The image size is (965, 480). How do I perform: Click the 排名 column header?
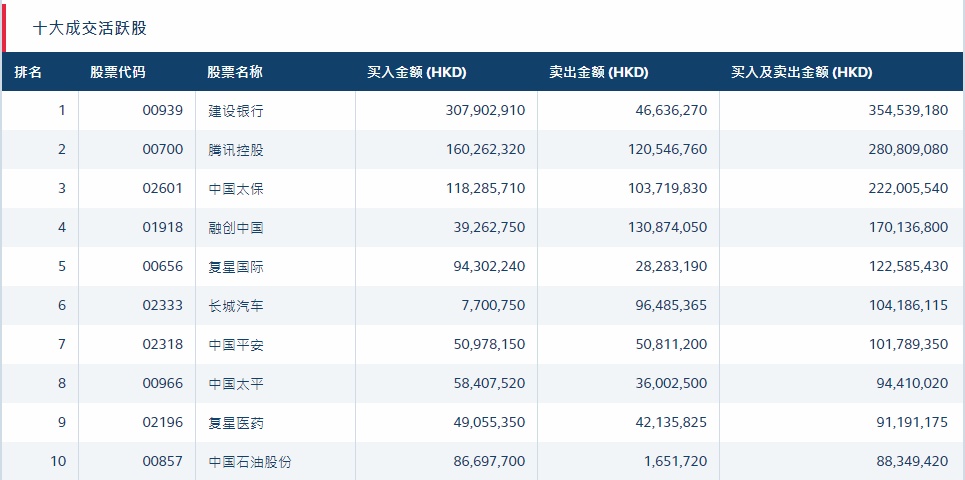coord(28,72)
